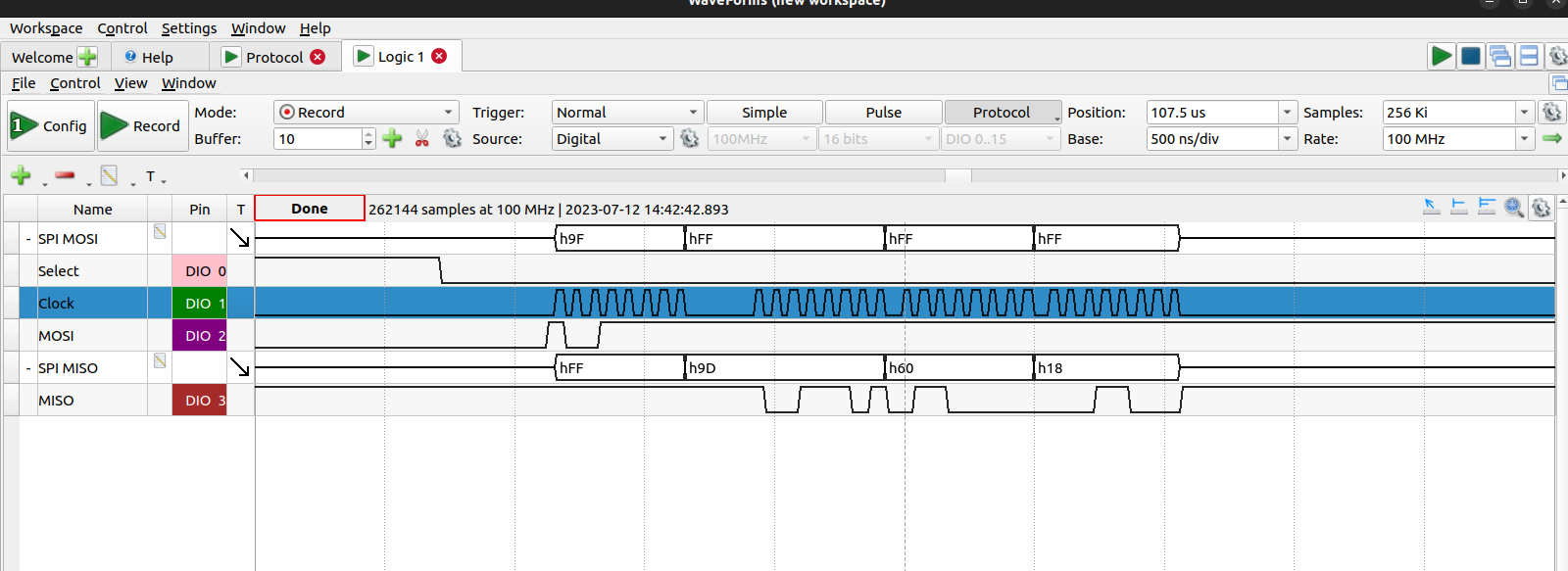Open the Workspace menu

[46, 28]
